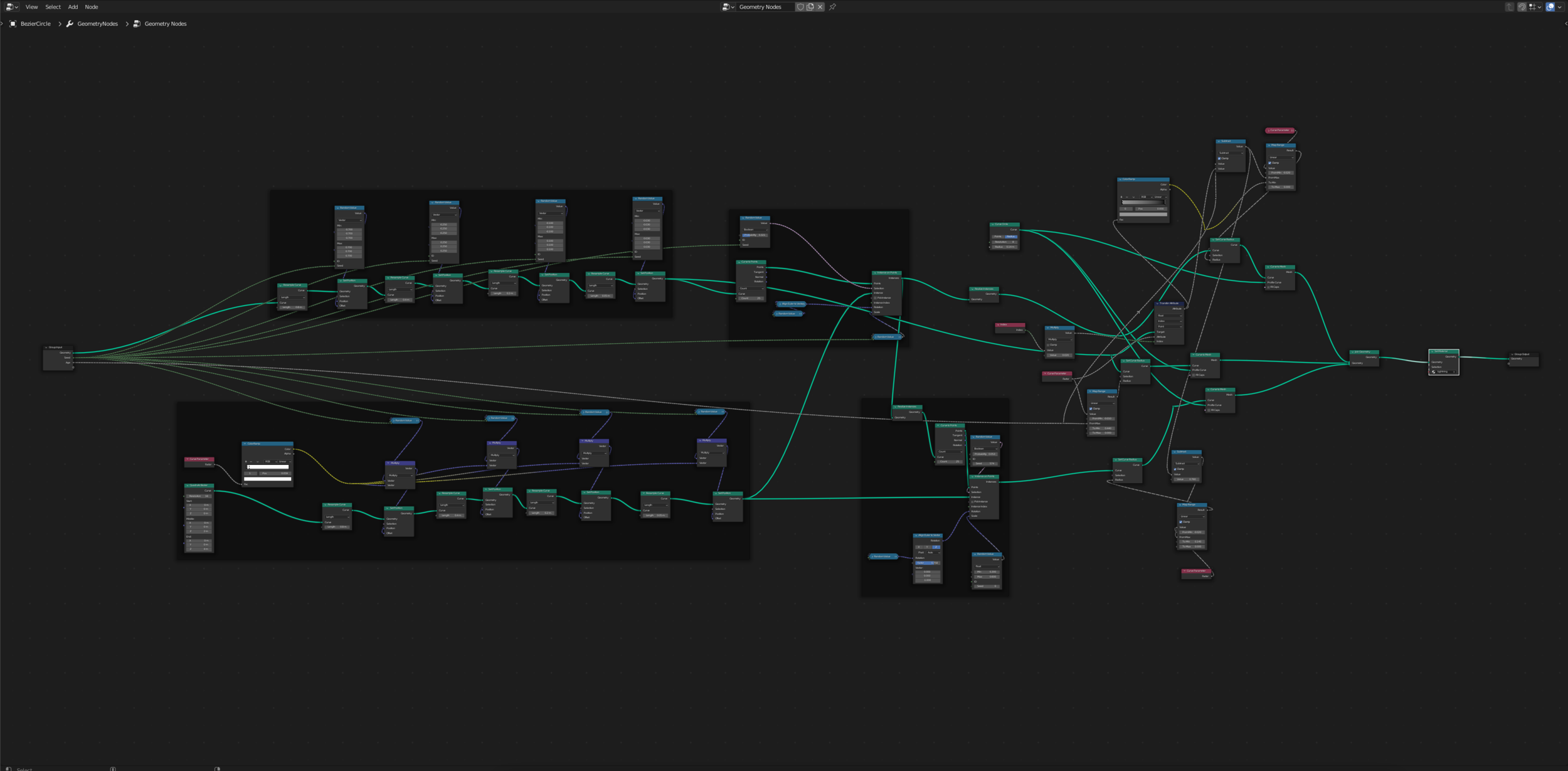Remove a stop from upper-right Color Ramp
The width and height of the screenshot is (1568, 771).
(x=1127, y=197)
